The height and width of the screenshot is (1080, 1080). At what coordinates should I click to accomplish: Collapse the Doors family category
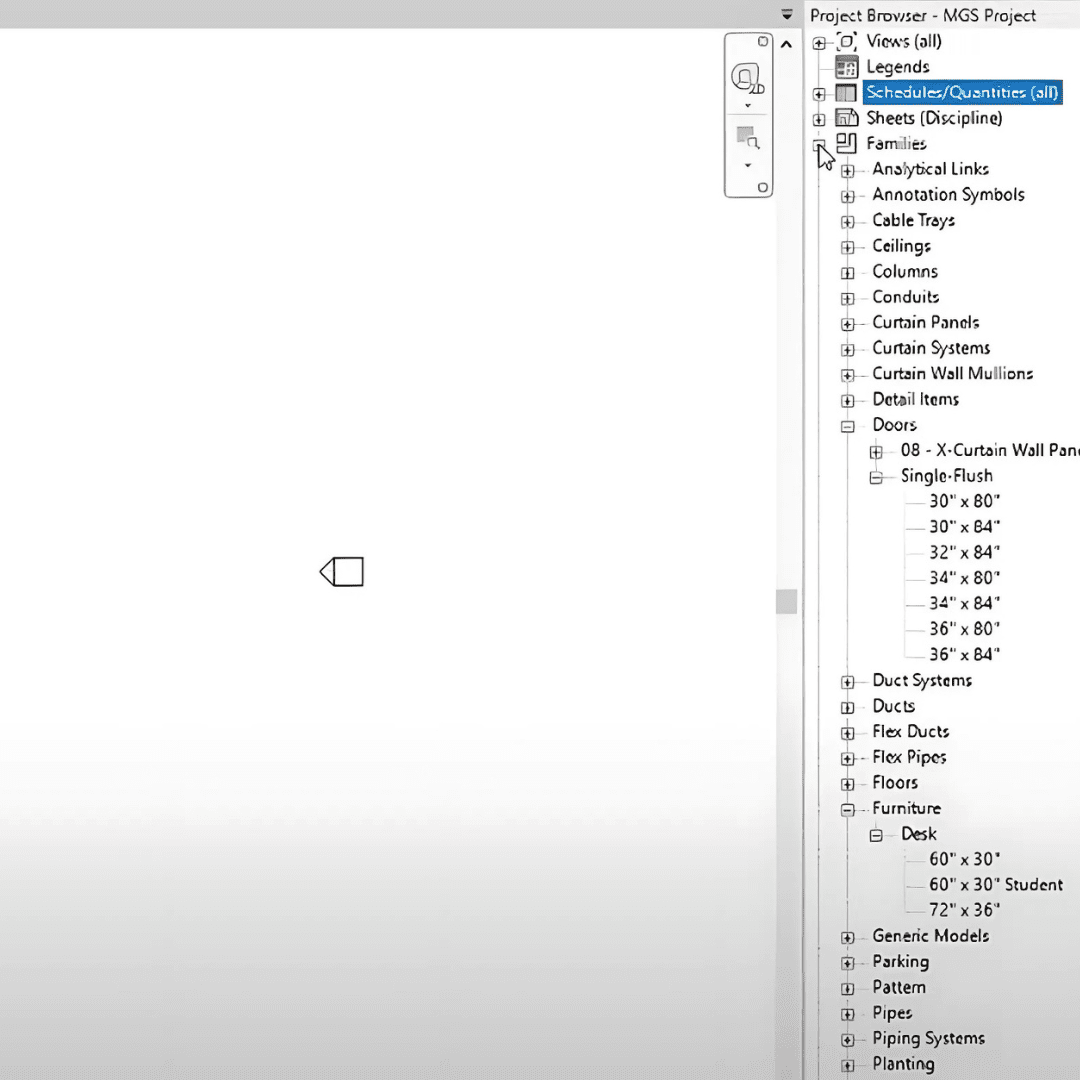848,426
